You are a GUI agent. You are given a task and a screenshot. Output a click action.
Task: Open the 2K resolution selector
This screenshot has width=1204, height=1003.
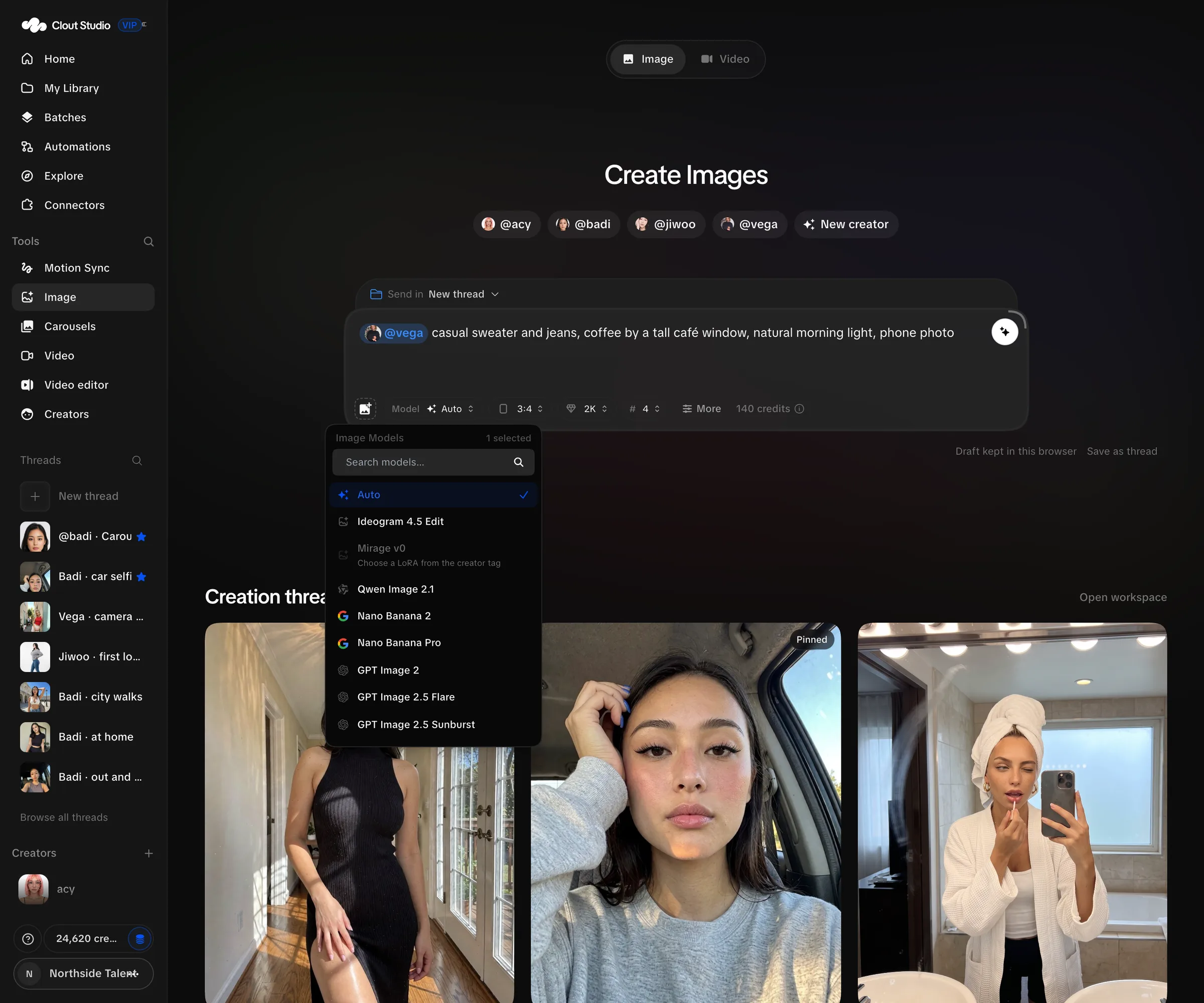[x=587, y=409]
